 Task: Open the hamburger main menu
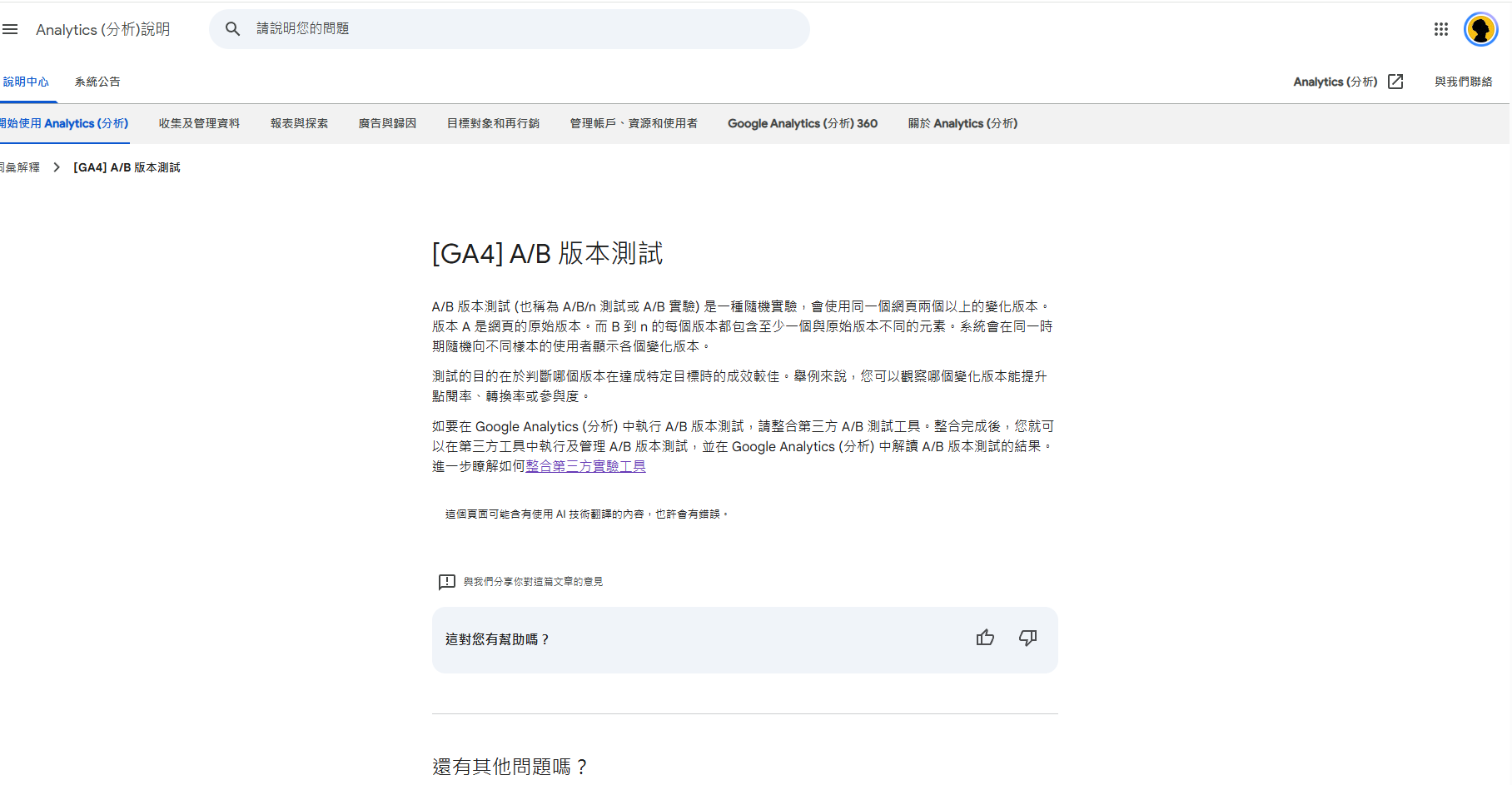coord(10,29)
